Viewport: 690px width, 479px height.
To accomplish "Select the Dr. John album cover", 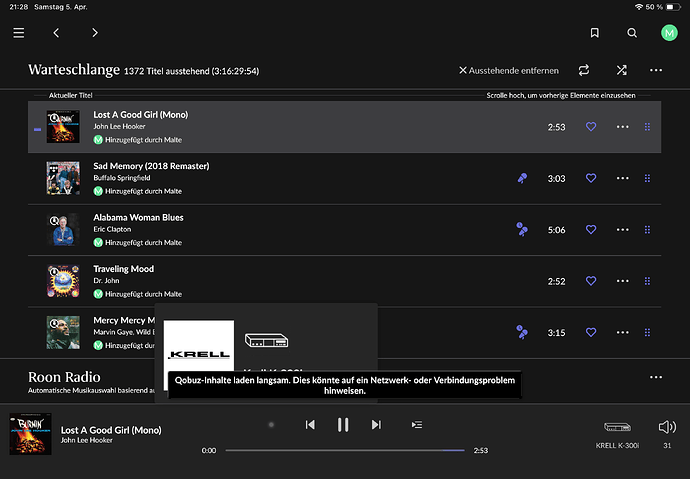I will coord(63,281).
